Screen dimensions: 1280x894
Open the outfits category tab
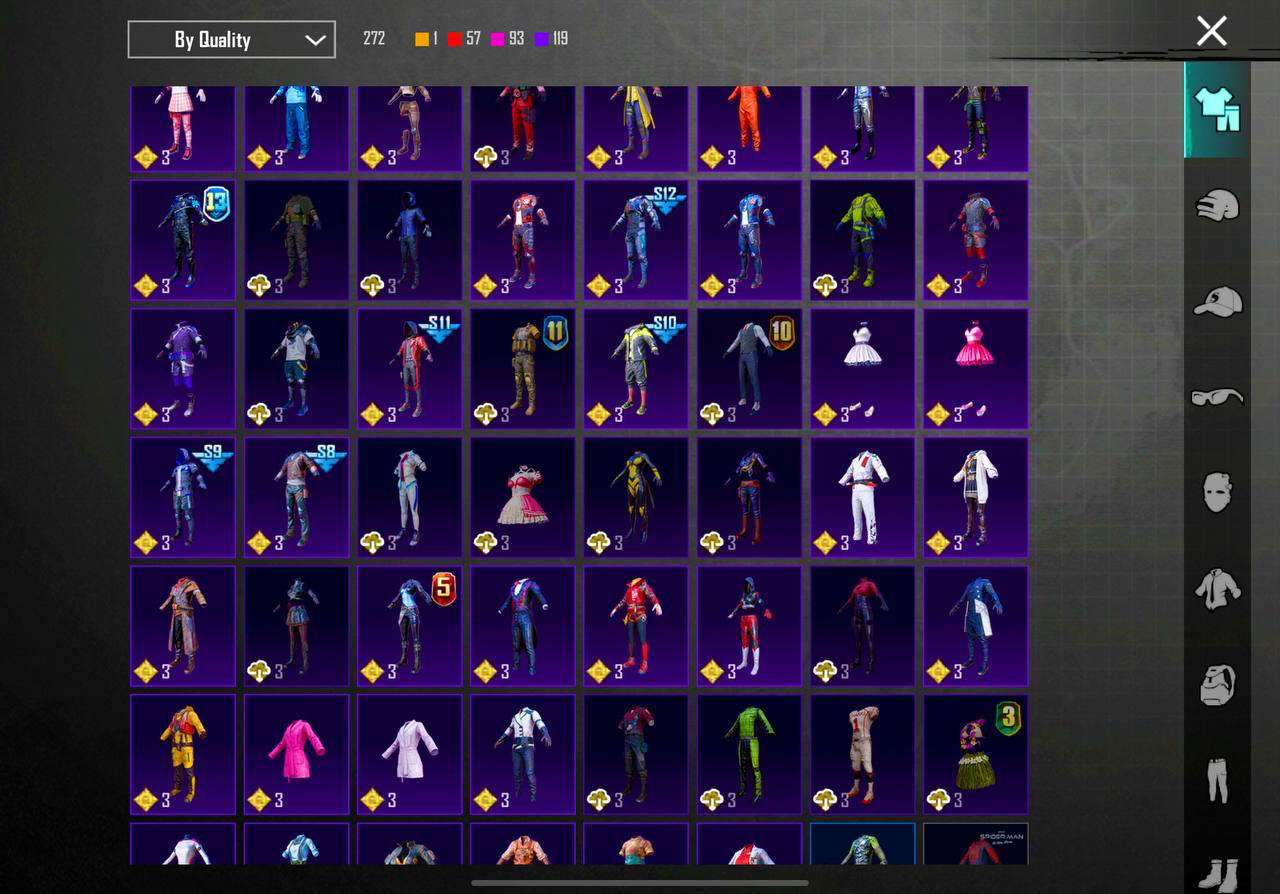tap(1217, 110)
